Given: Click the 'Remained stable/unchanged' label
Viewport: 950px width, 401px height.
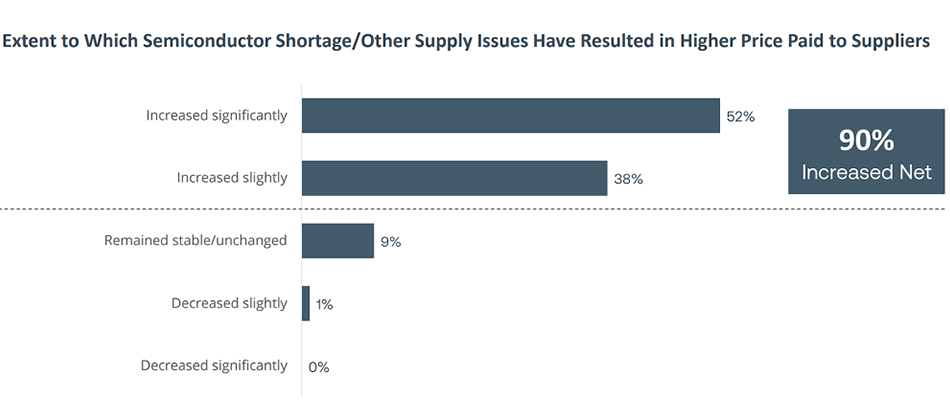Looking at the screenshot, I should click(195, 241).
